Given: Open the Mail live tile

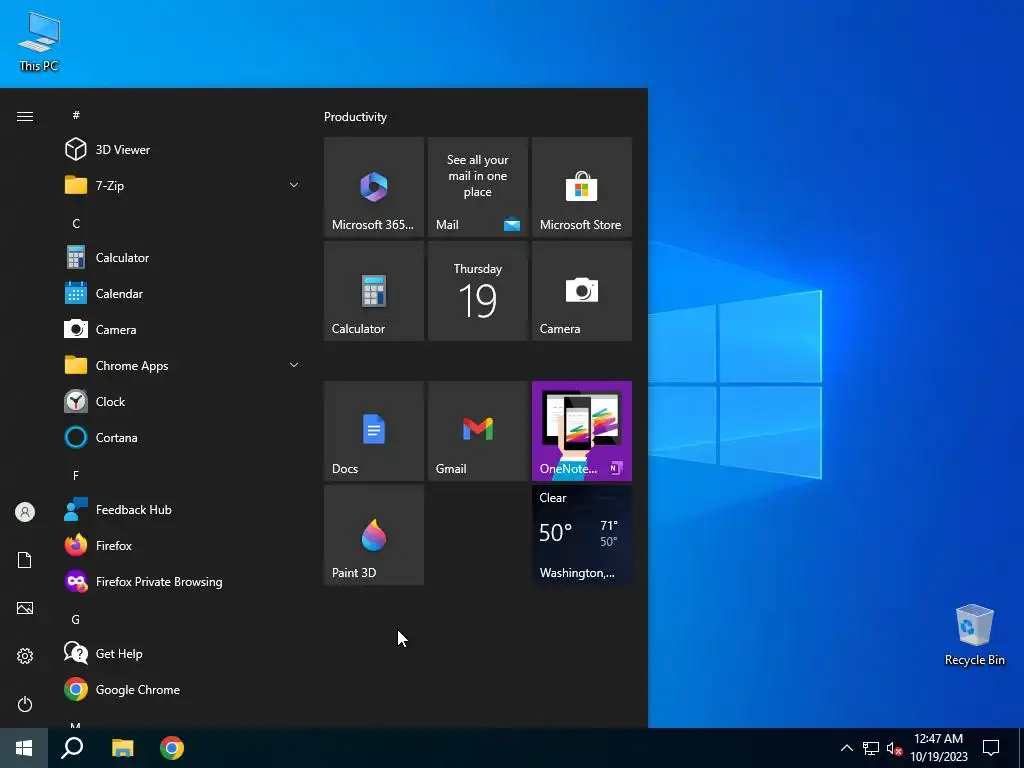Looking at the screenshot, I should tap(477, 187).
